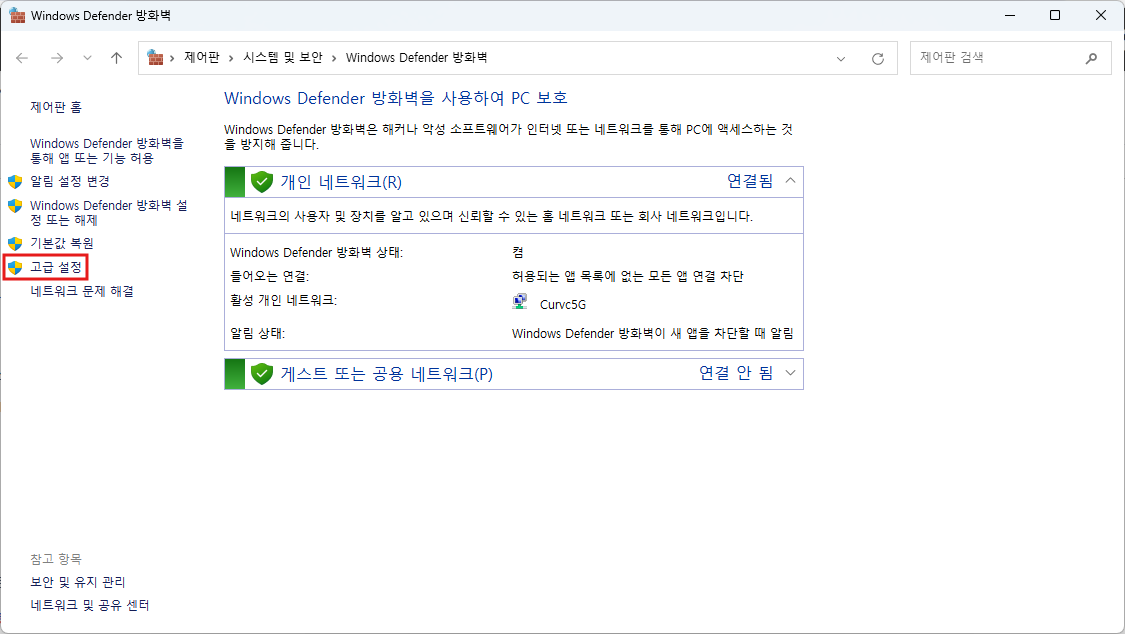The width and height of the screenshot is (1125, 634).
Task: Expand the 게스트 또는 공용 네트워크 section
Action: (x=790, y=373)
